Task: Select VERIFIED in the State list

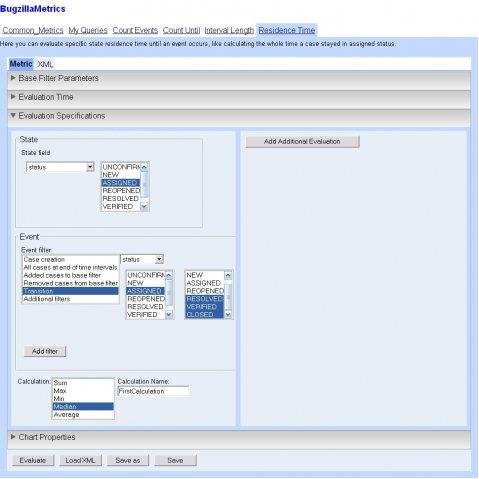Action: tap(121, 207)
